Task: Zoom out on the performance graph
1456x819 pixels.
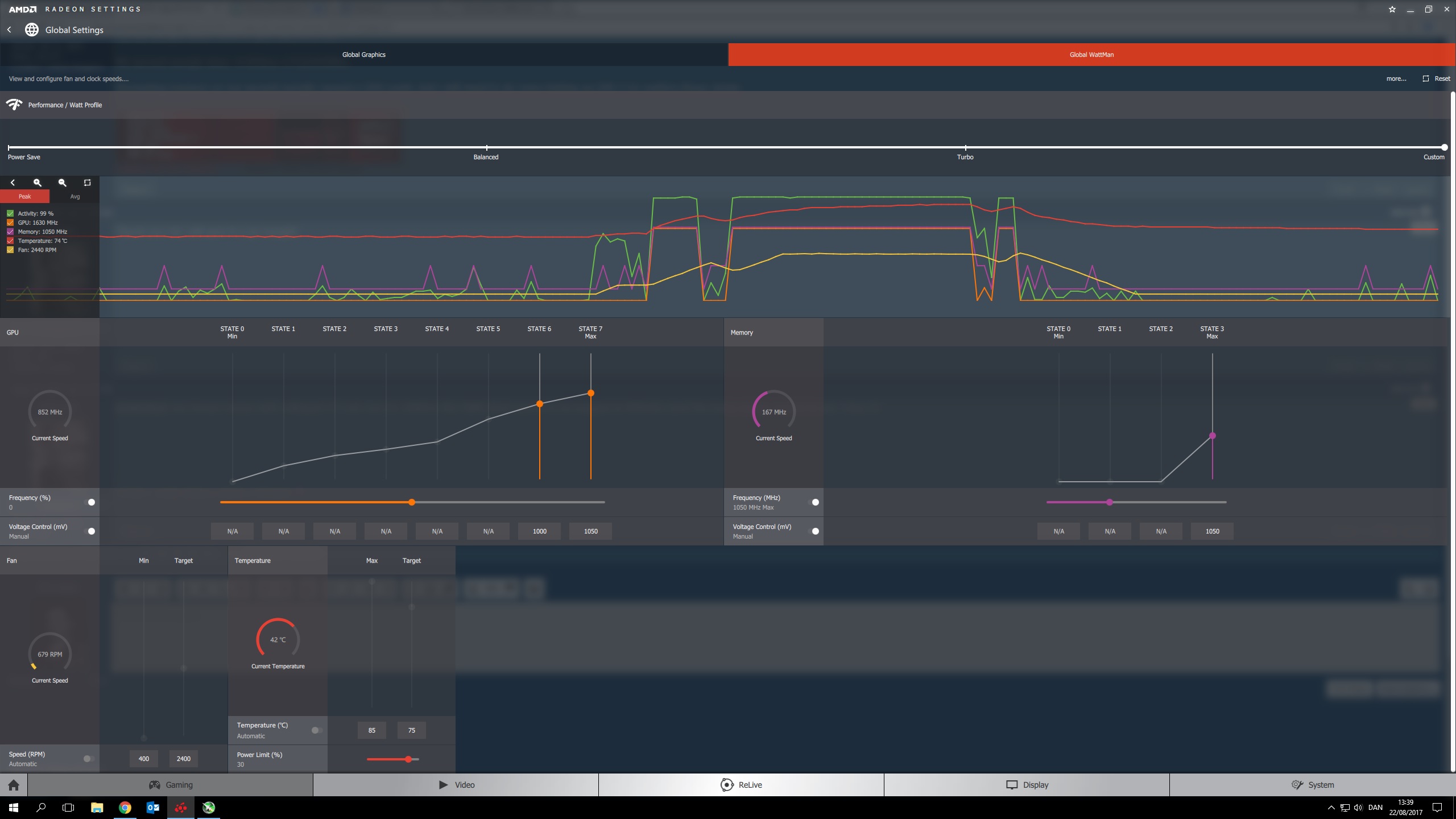Action: pos(63,183)
